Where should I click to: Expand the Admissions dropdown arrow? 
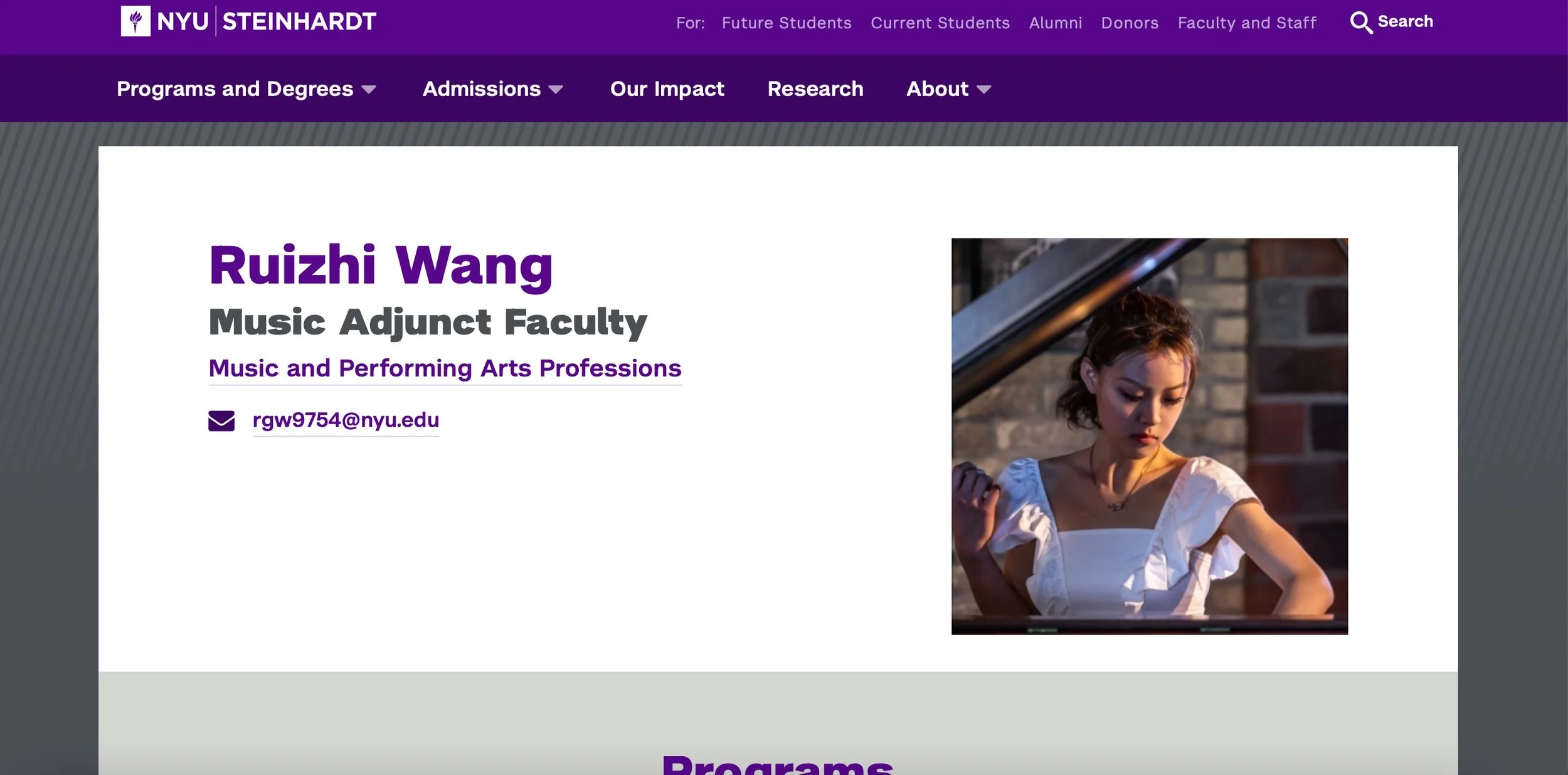coord(556,90)
